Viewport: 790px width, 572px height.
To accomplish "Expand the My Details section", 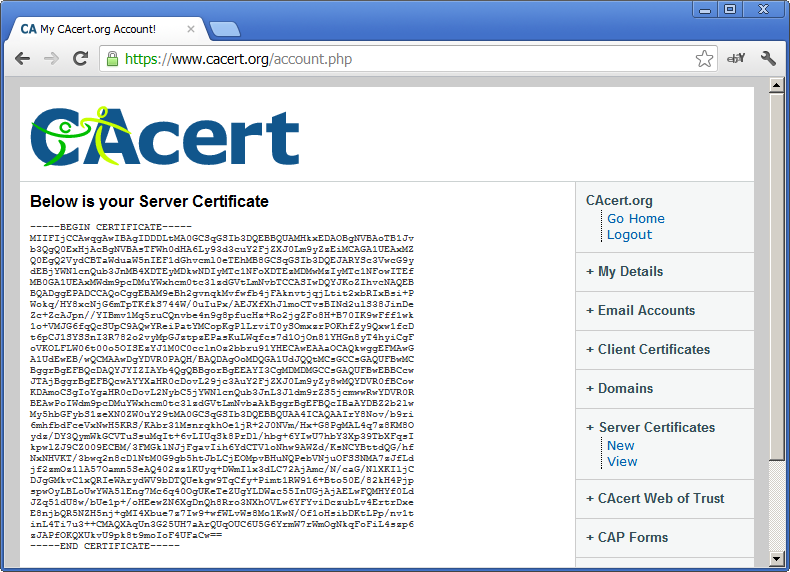I will (625, 272).
